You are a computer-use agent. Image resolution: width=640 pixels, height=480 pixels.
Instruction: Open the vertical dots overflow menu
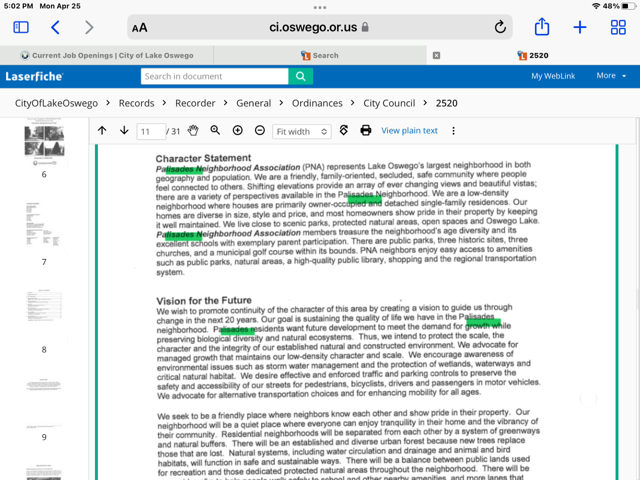coord(453,131)
